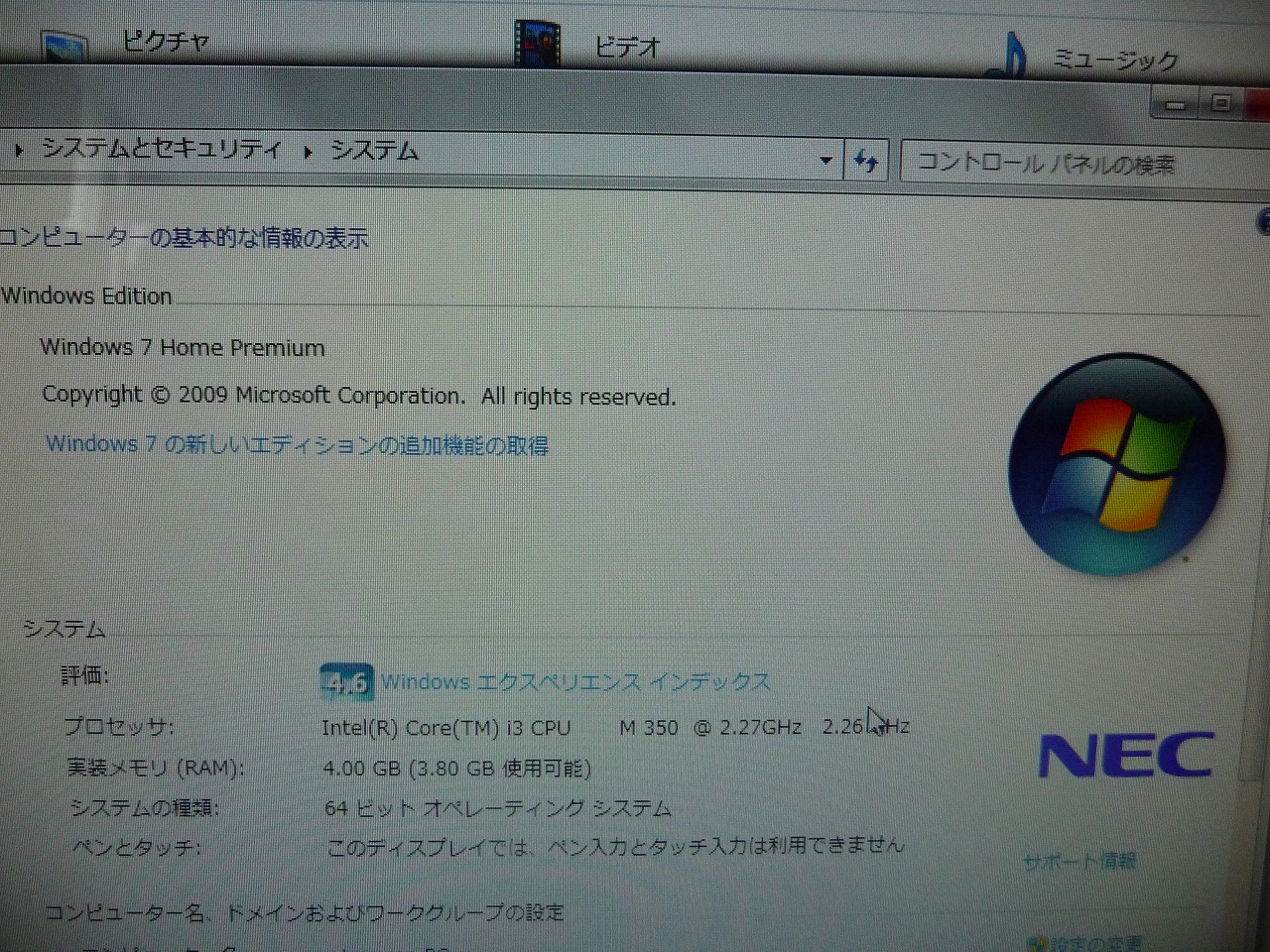The image size is (1270, 952).
Task: Open the ビデオ library icon in the background window
Action: click(537, 44)
